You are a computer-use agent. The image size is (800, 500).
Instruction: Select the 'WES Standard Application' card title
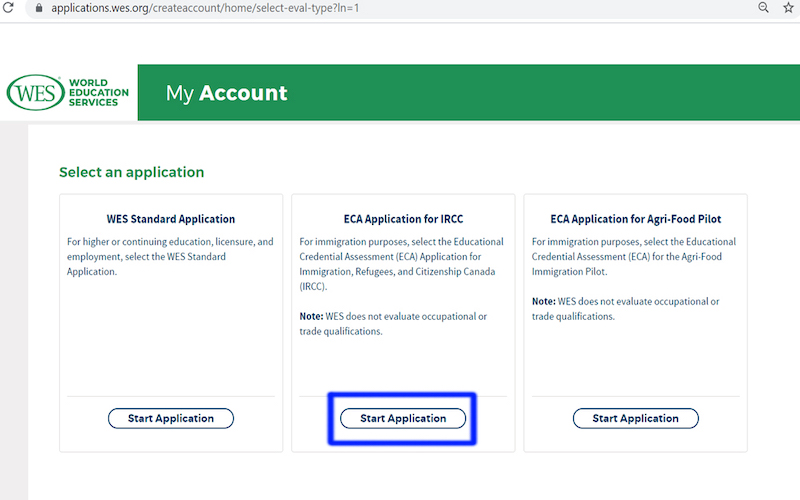[x=171, y=219]
